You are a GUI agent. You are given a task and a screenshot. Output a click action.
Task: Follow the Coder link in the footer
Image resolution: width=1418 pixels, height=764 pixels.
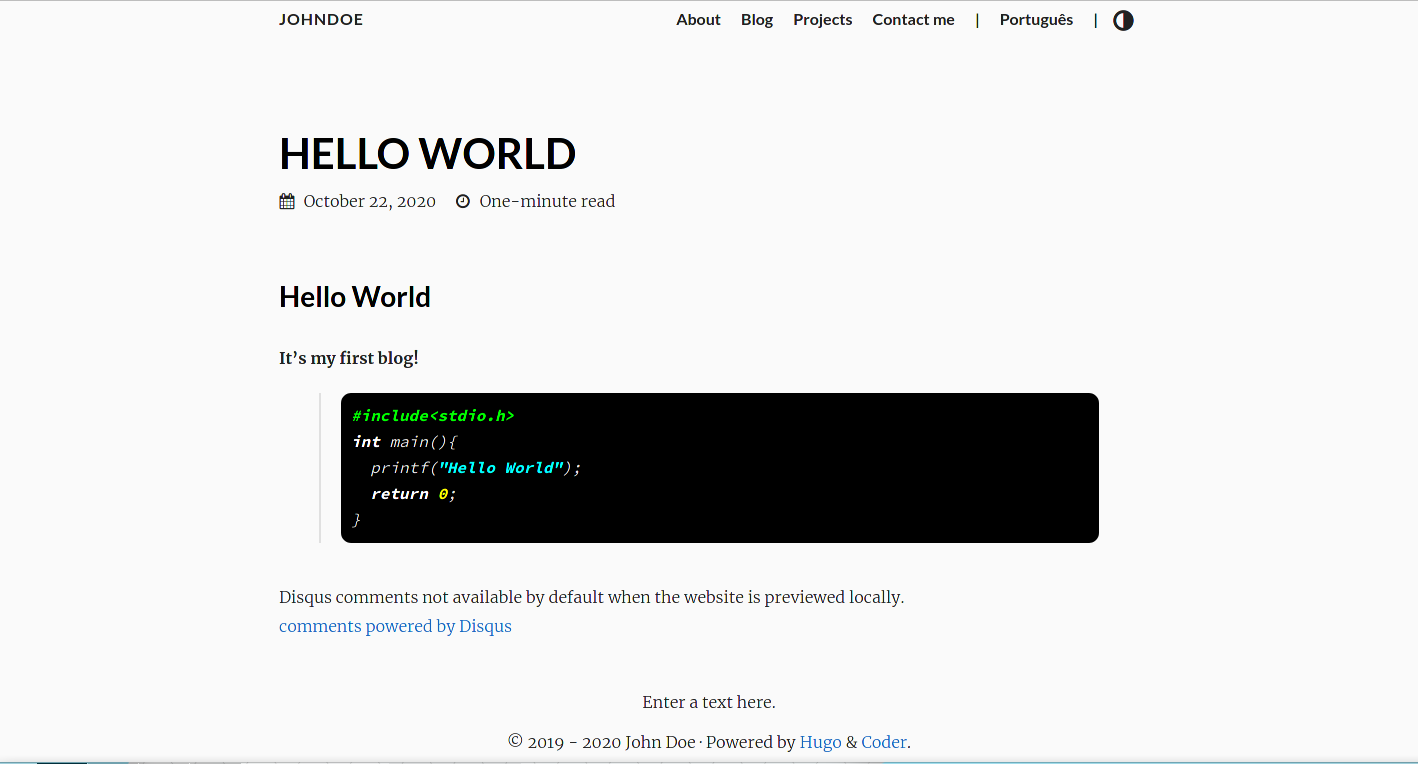[883, 742]
